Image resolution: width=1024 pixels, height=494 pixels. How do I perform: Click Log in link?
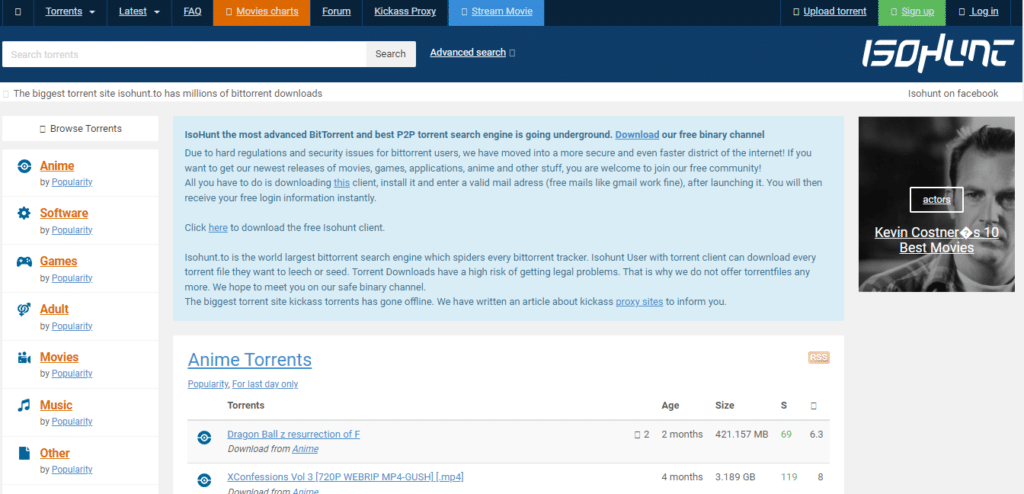click(x=978, y=12)
